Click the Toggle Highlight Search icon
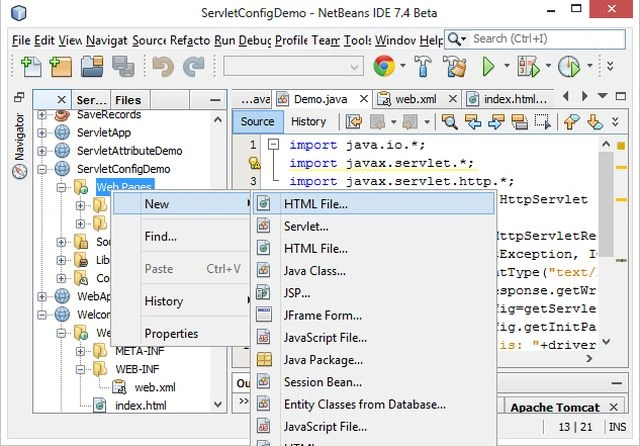The width and height of the screenshot is (640, 446). pos(519,122)
